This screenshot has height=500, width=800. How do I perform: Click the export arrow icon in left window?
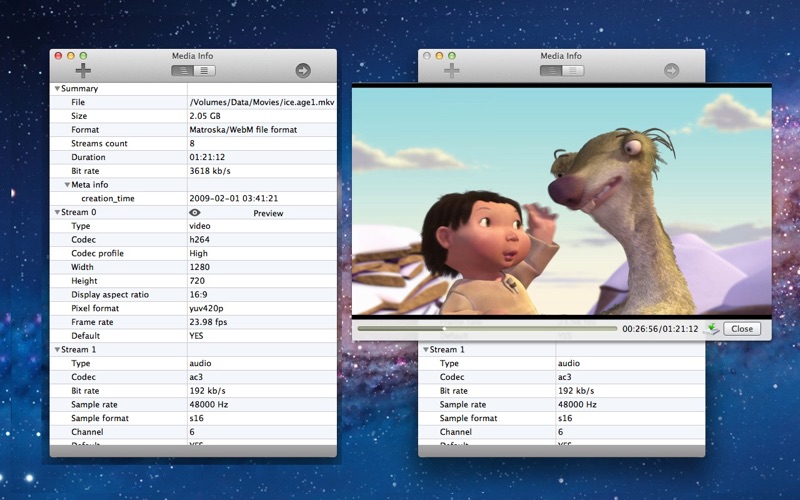coord(303,70)
